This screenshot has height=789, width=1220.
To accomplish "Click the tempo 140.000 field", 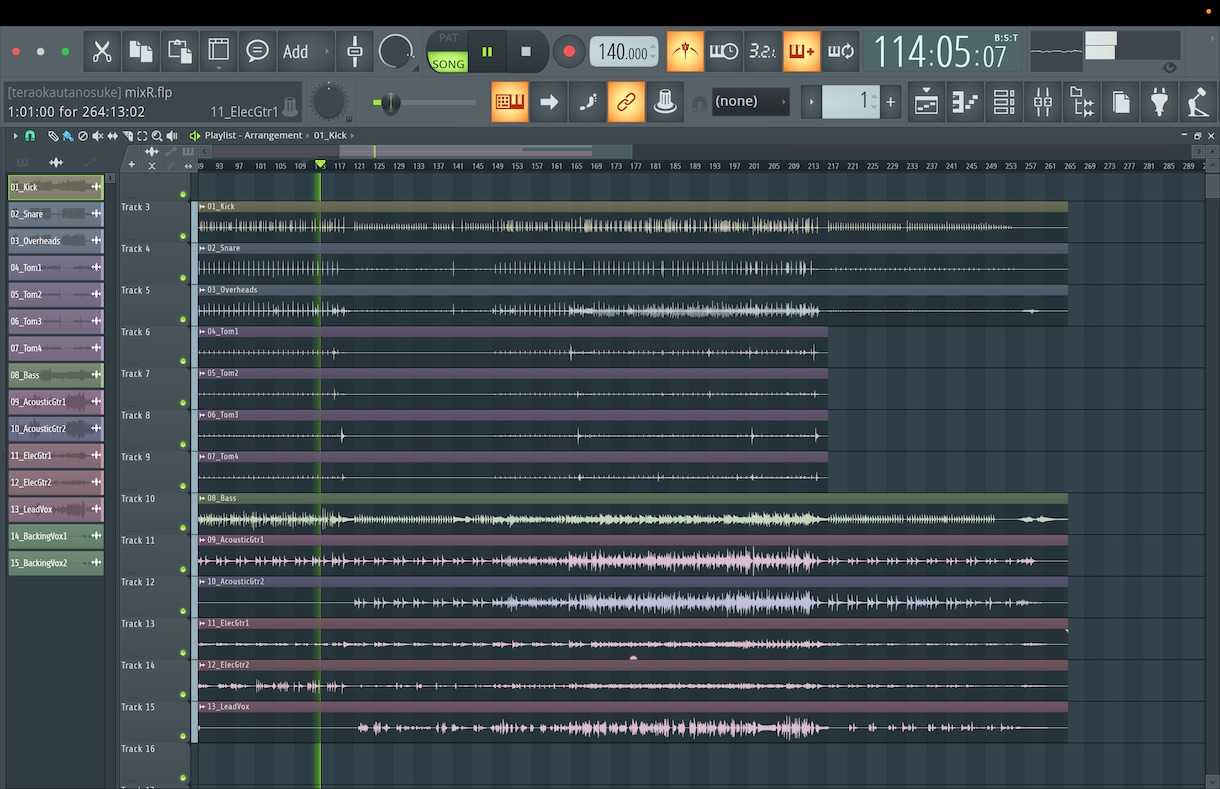I will 624,52.
